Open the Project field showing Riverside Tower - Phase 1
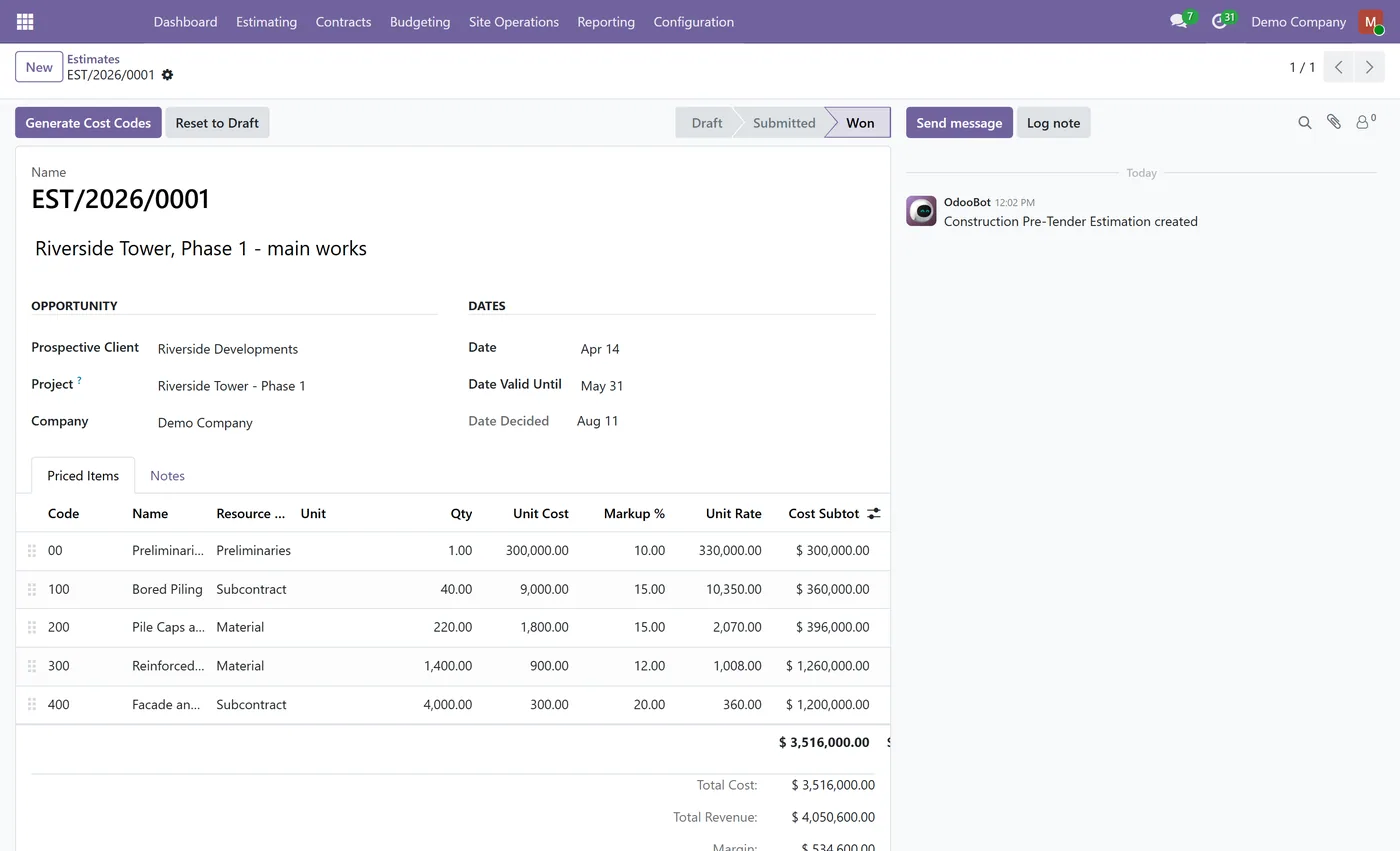Image resolution: width=1400 pixels, height=851 pixels. pos(296,386)
